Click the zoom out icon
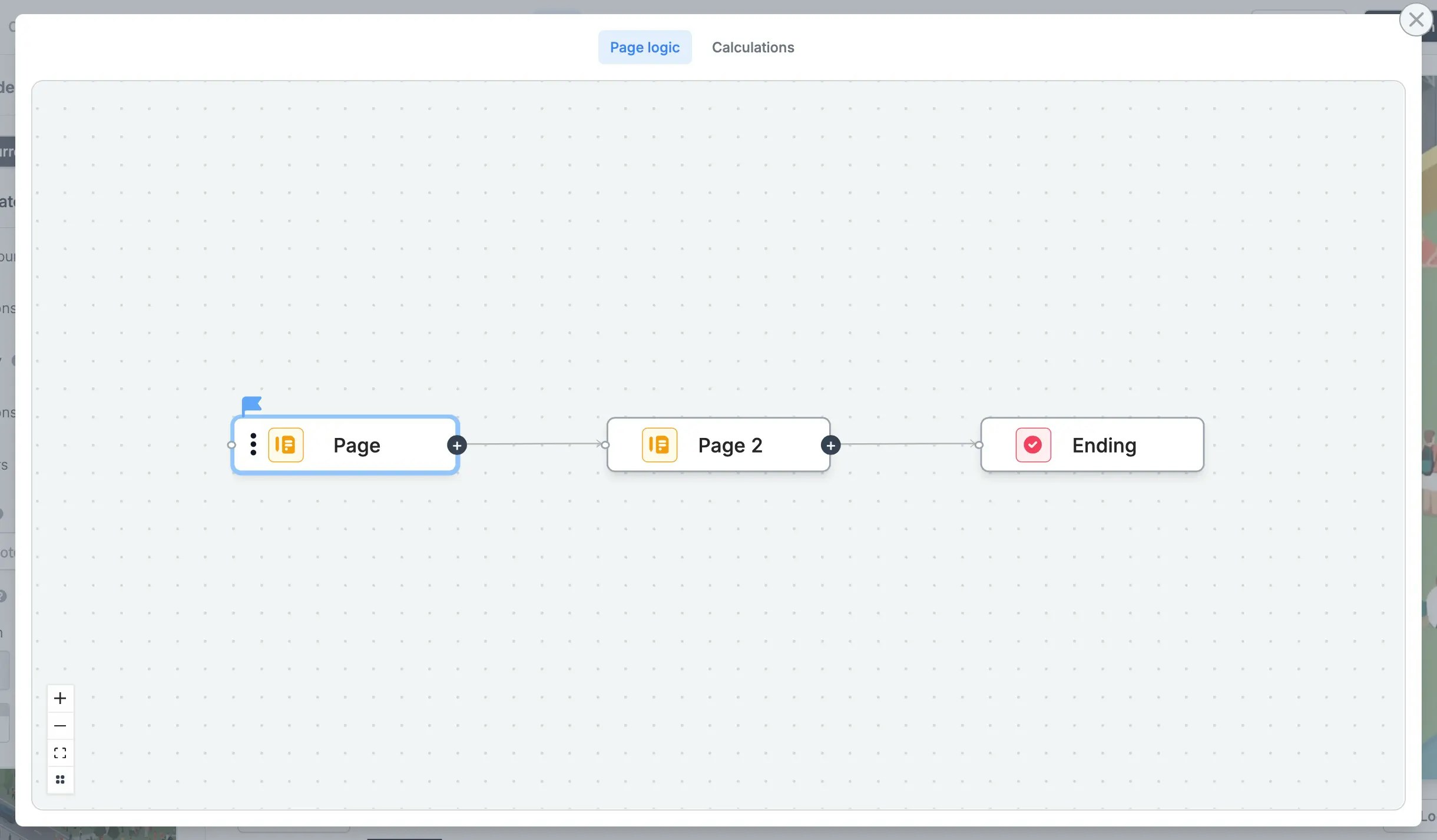Viewport: 1437px width, 840px height. click(x=60, y=725)
